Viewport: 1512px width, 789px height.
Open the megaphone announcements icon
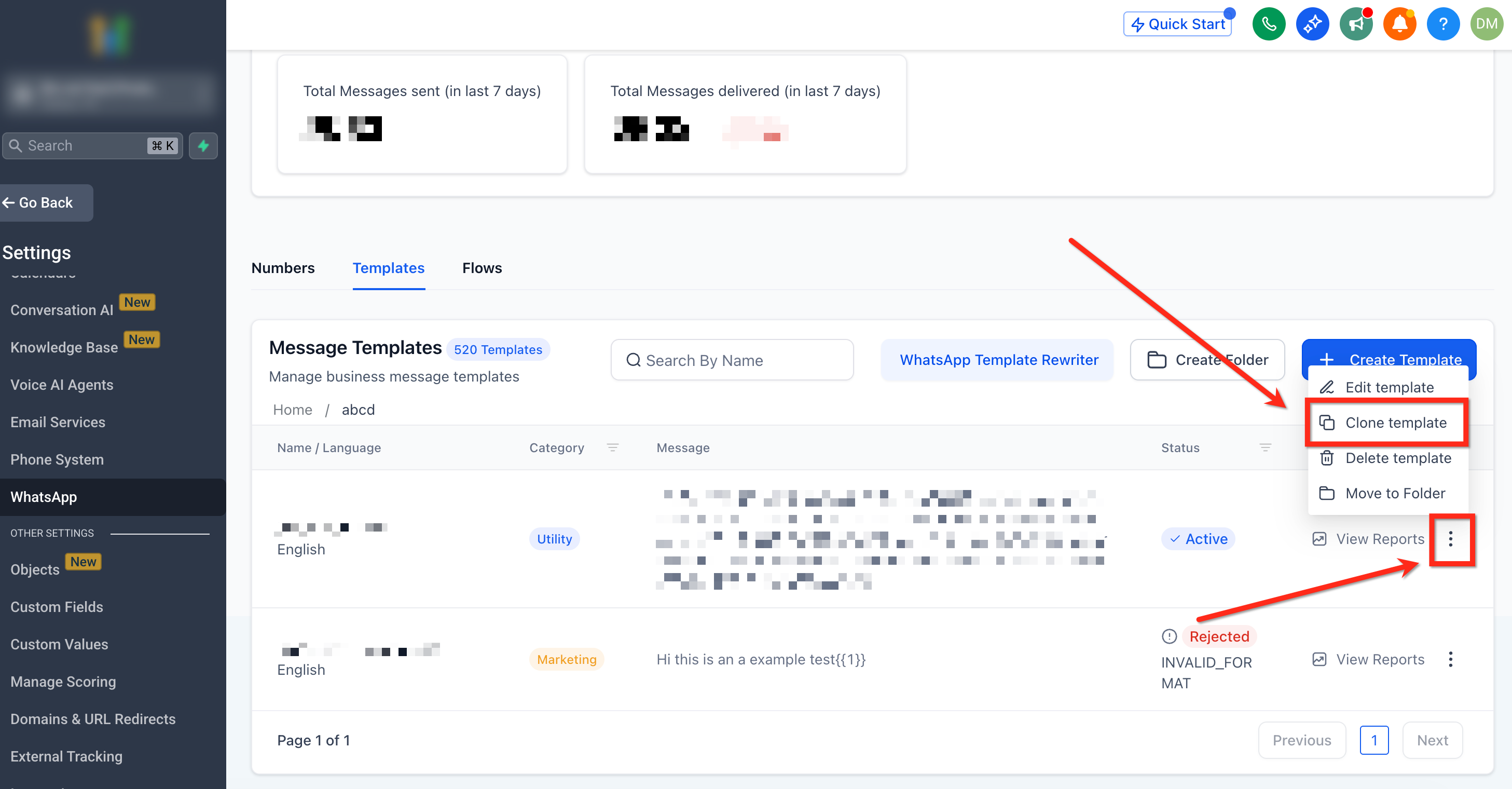[1356, 24]
